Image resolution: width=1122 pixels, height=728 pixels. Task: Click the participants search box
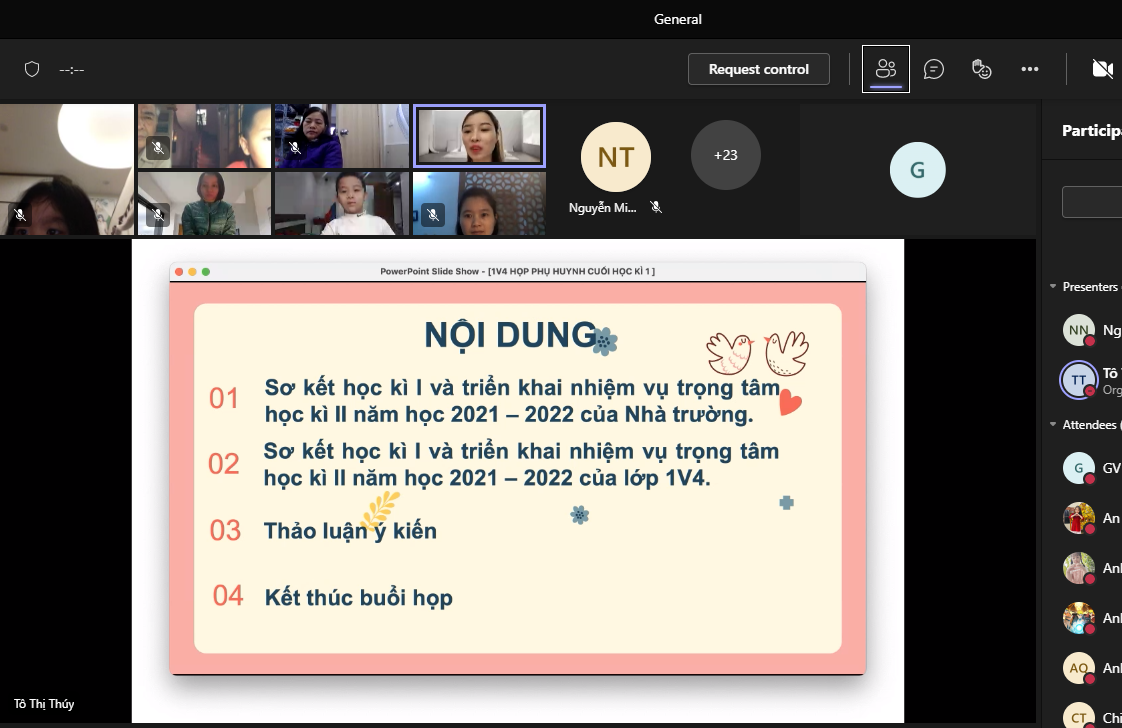1092,202
